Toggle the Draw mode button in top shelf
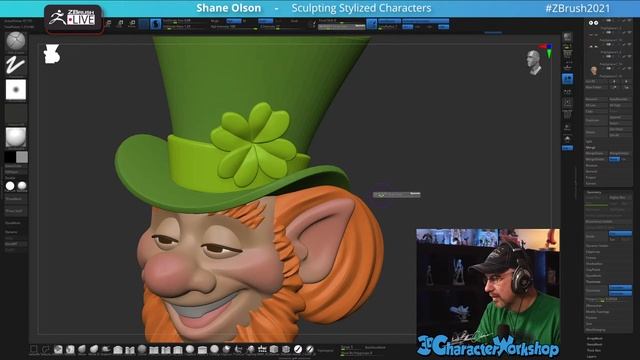This screenshot has height=360, width=640. pos(156,24)
